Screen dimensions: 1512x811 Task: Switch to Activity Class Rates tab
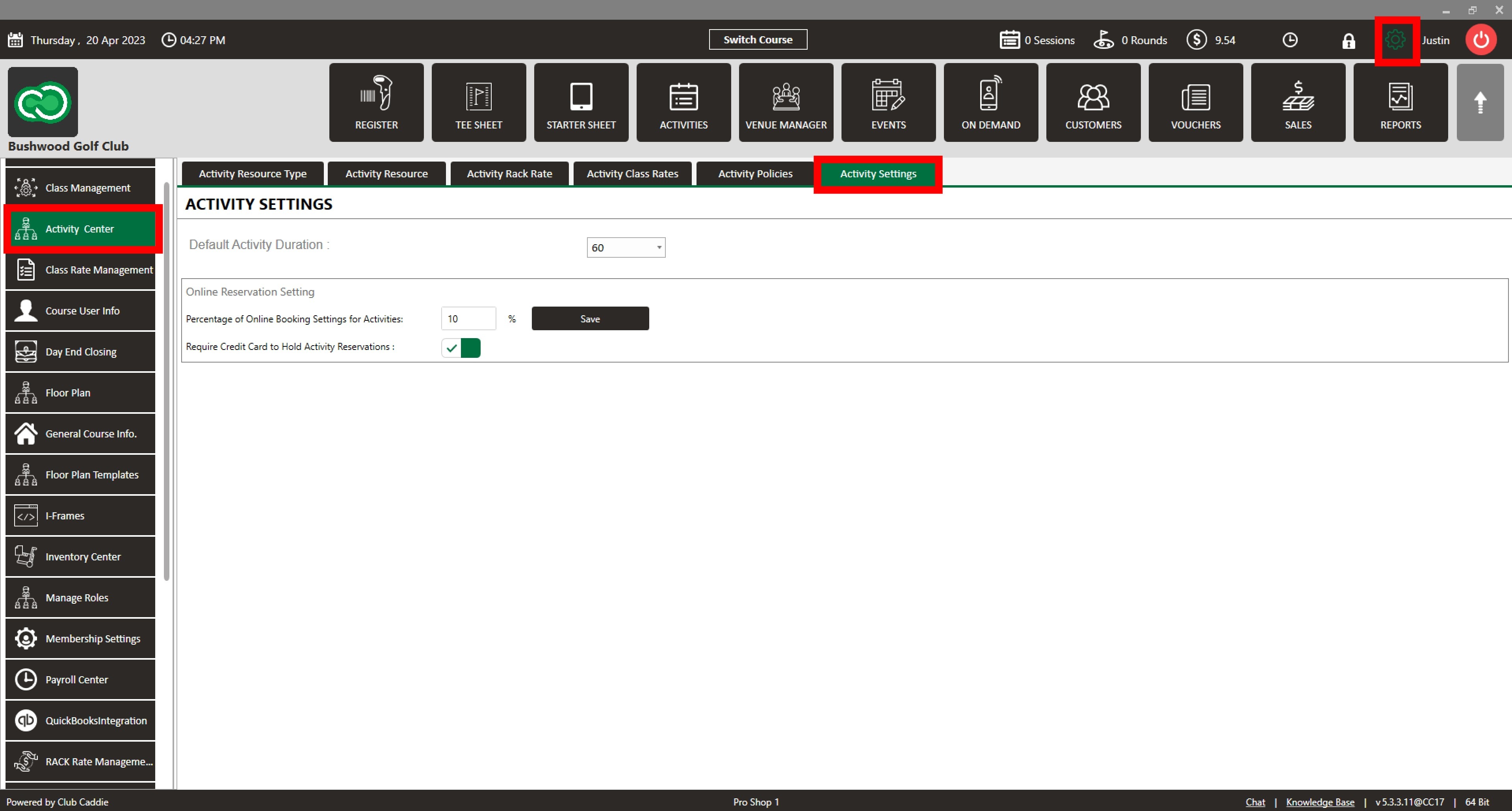tap(632, 174)
